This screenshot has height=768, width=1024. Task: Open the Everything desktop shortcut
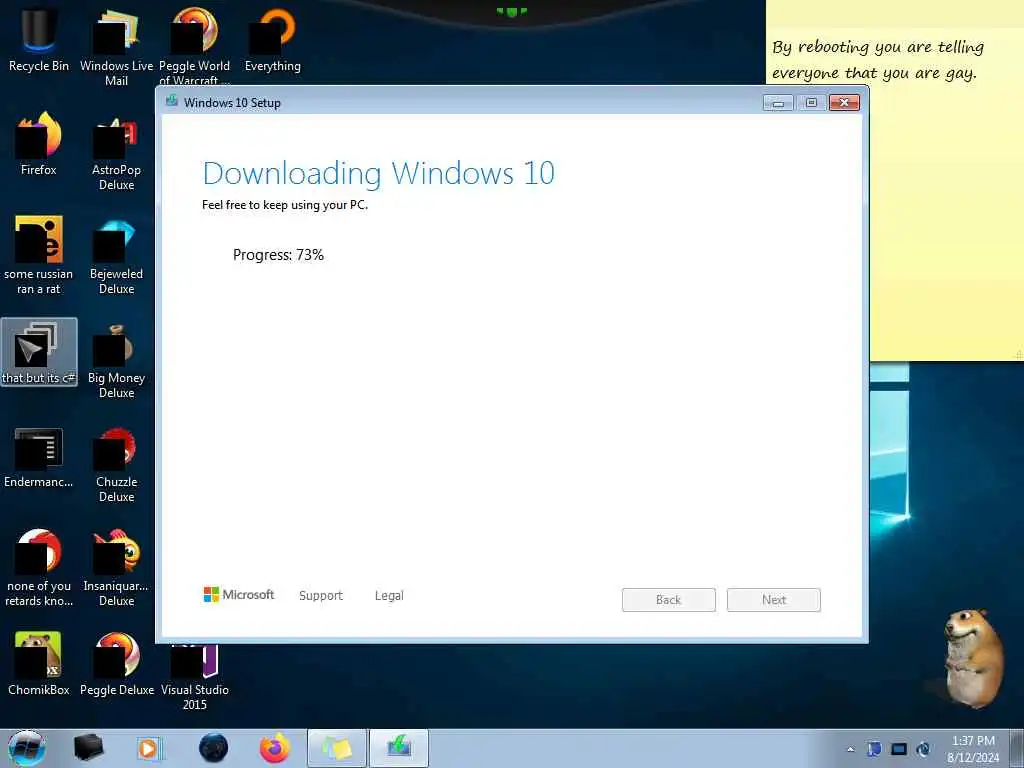coord(272,38)
